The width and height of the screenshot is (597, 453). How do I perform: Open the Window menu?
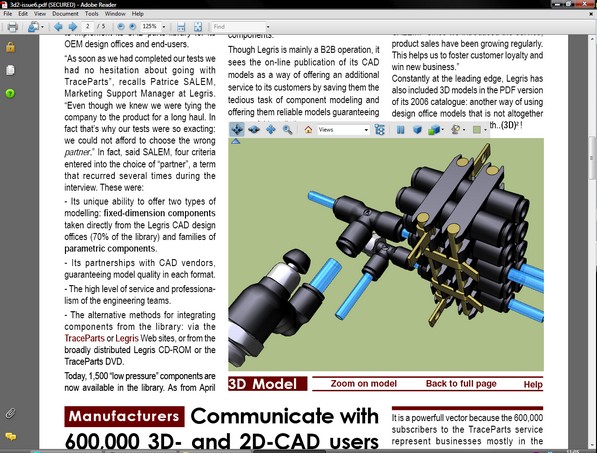(115, 14)
